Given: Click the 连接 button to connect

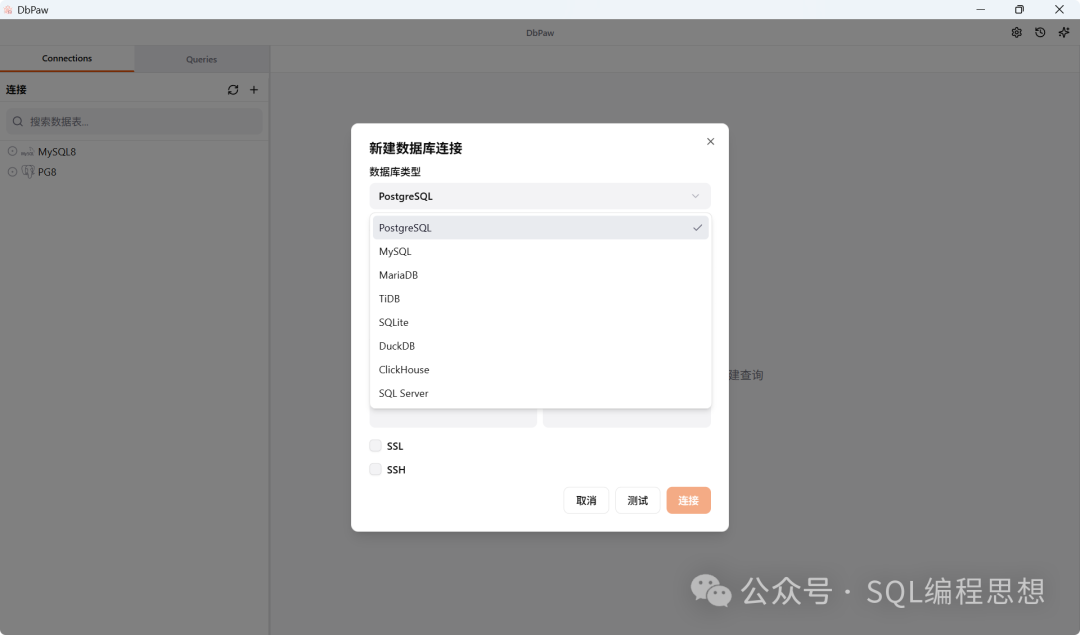Looking at the screenshot, I should 688,500.
